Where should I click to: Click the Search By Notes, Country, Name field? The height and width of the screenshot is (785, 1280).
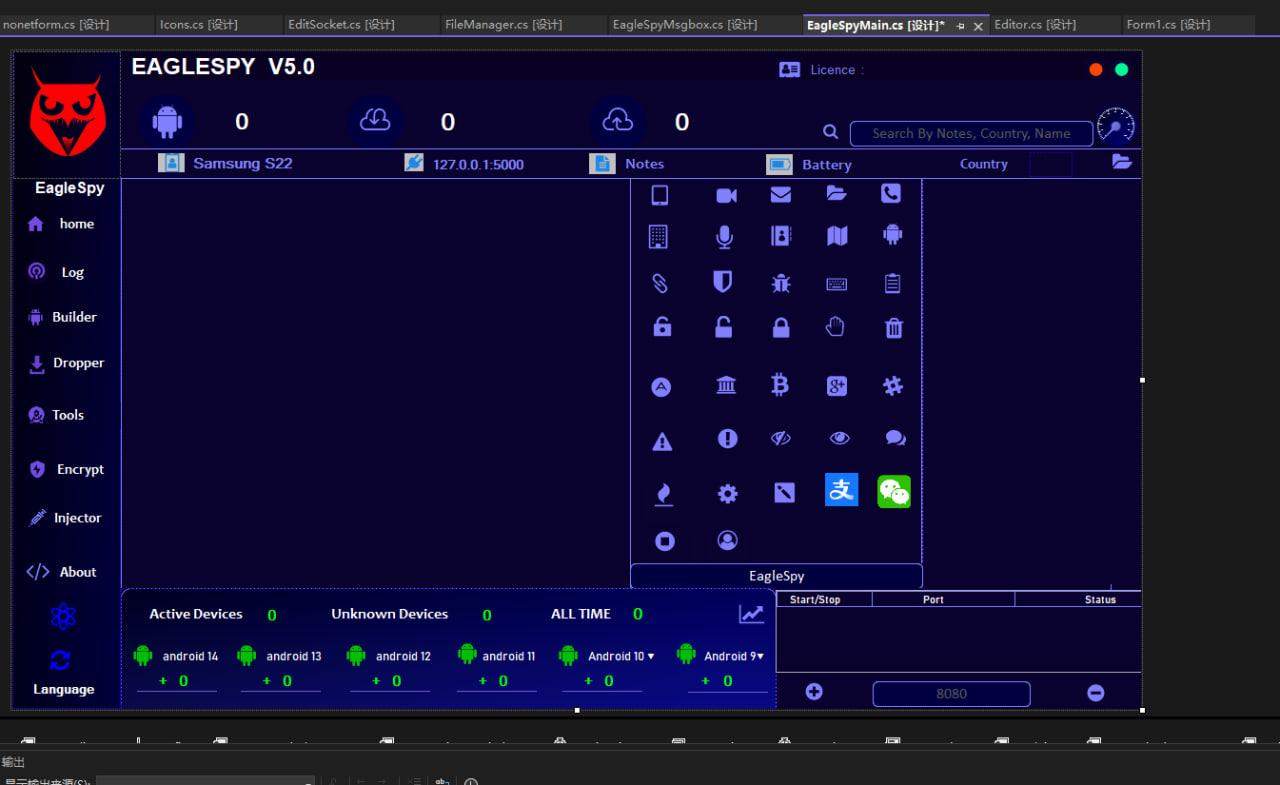[970, 134]
